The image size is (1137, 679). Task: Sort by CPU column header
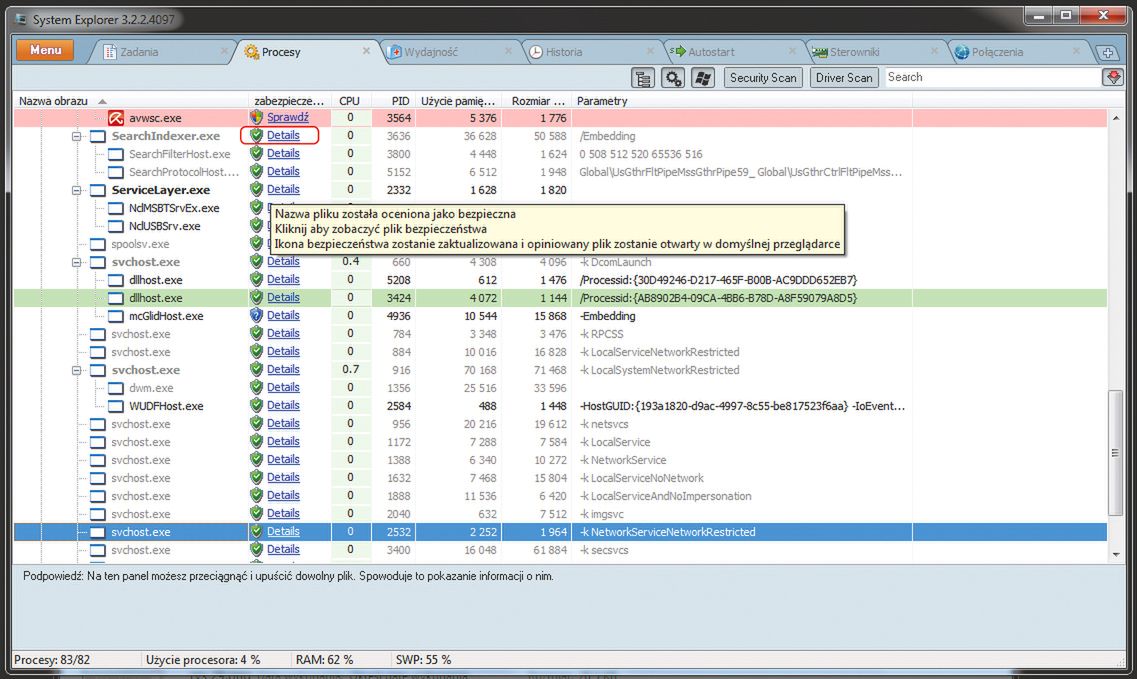[350, 101]
